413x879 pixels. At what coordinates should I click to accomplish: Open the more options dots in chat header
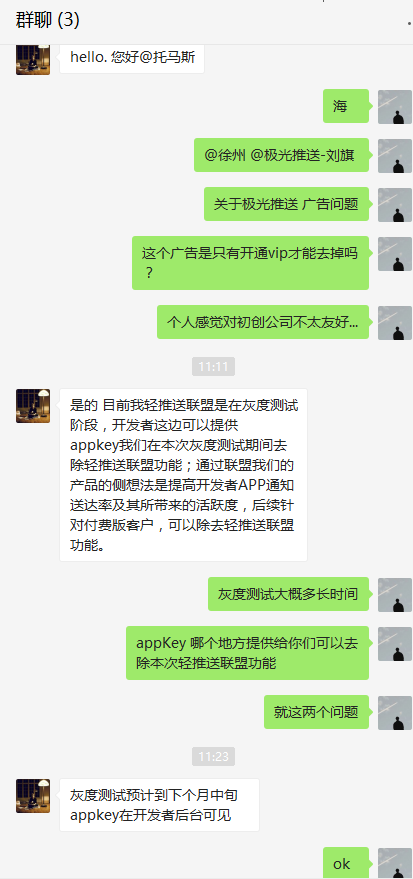[x=410, y=24]
